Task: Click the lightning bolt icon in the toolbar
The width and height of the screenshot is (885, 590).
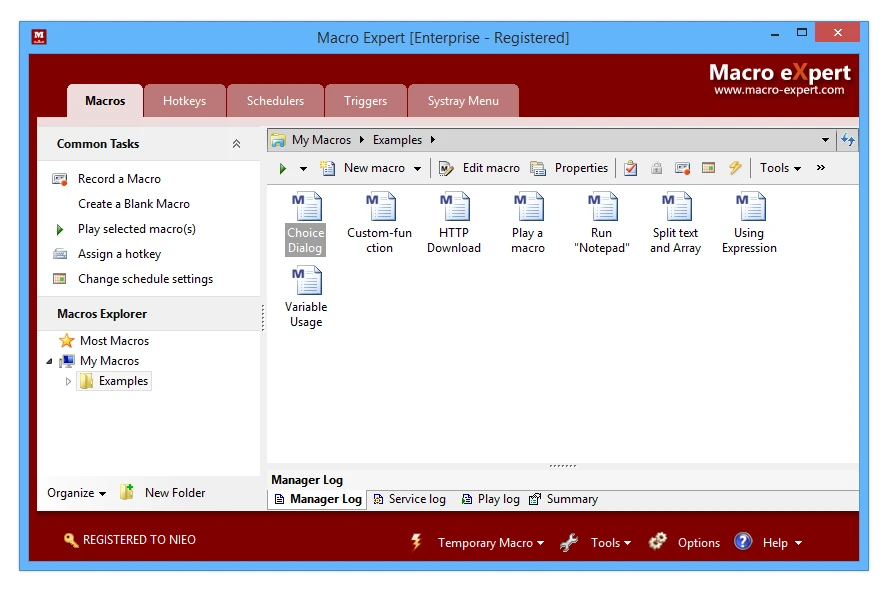Action: (735, 168)
